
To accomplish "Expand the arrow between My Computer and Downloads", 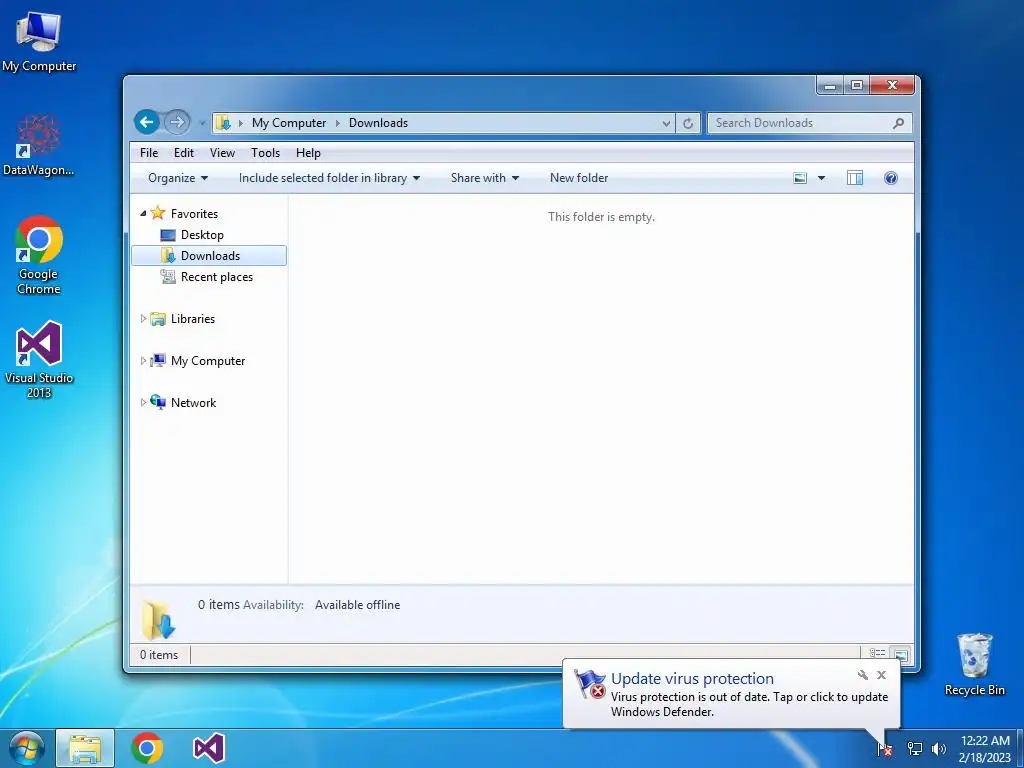I will tap(338, 123).
